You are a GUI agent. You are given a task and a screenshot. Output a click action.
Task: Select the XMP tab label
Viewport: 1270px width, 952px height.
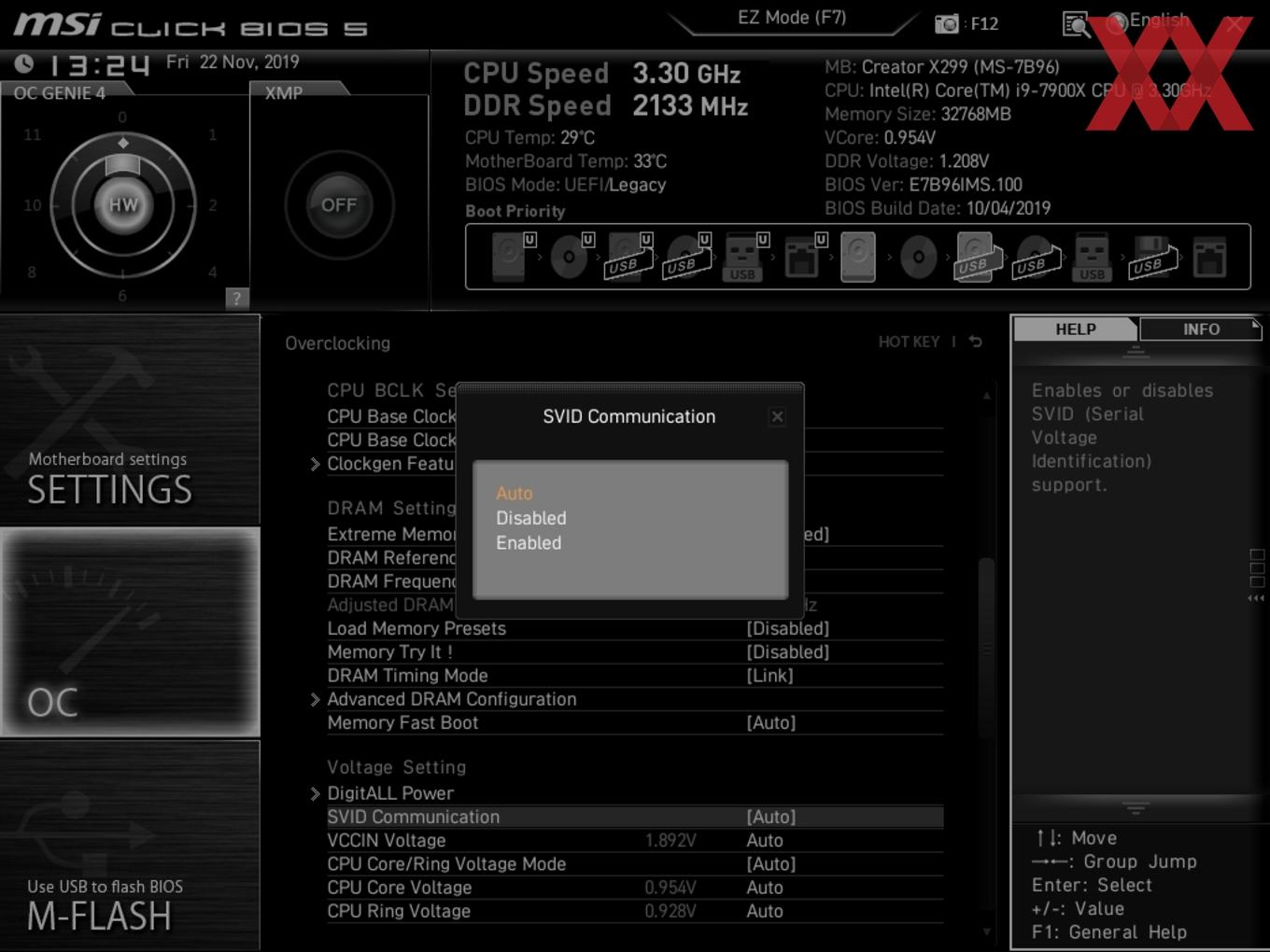pyautogui.click(x=284, y=93)
